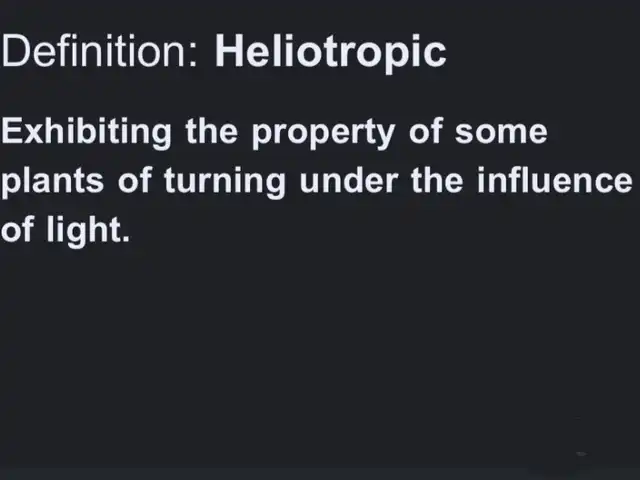Viewport: 640px width, 480px height.
Task: Click "of" right before "turning"
Action: [135, 180]
